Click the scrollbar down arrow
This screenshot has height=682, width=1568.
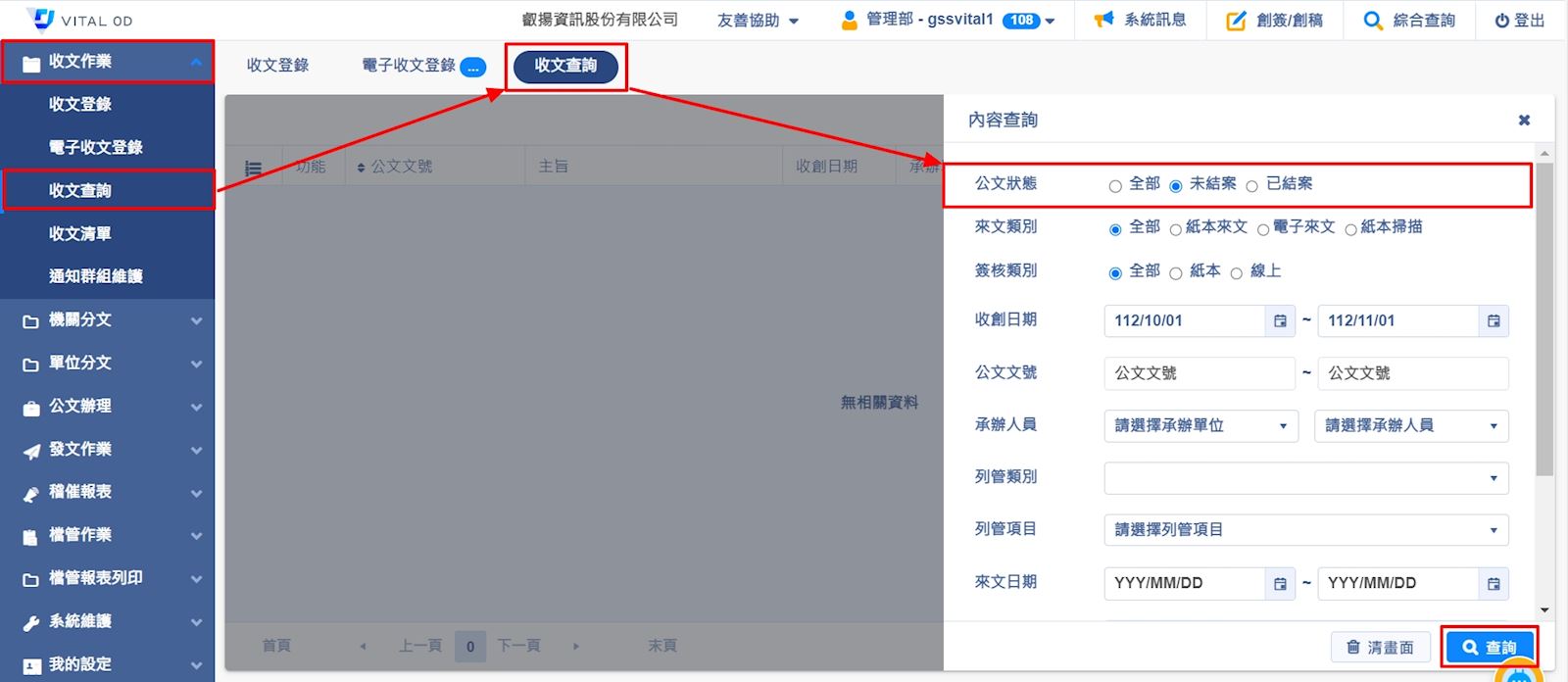[1544, 609]
